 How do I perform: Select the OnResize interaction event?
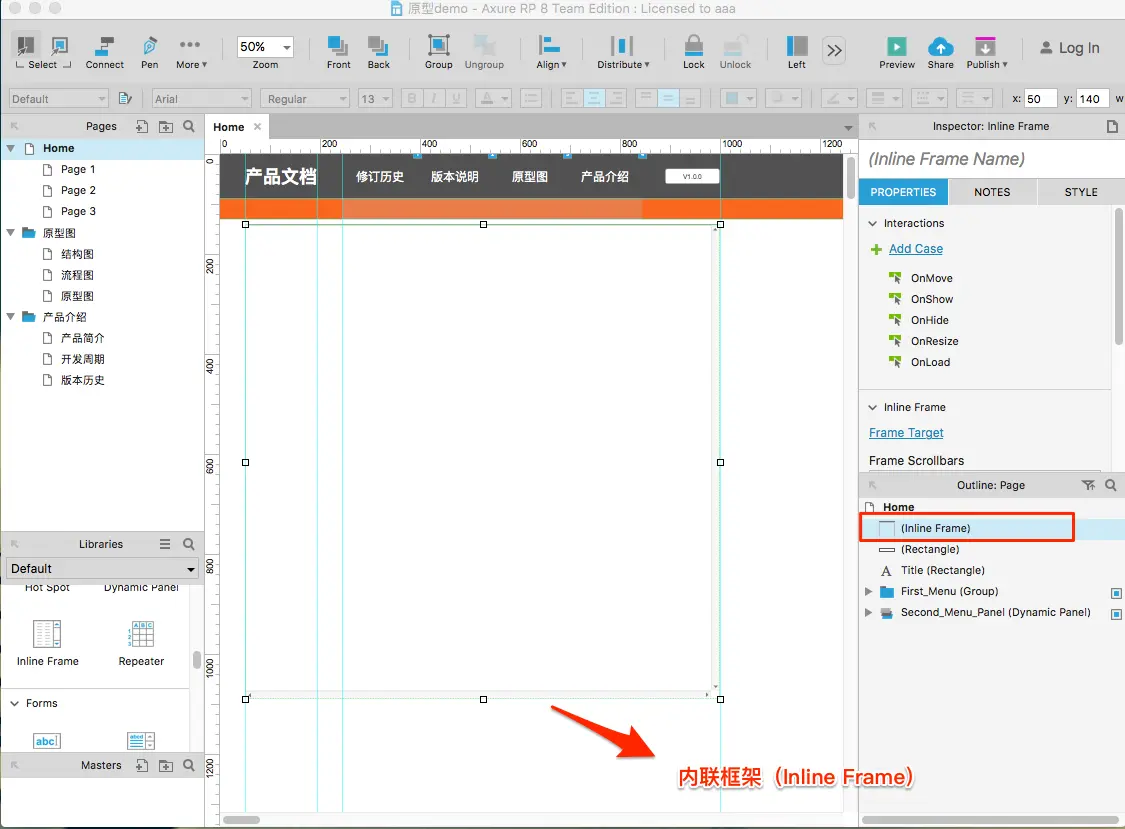[x=934, y=341]
